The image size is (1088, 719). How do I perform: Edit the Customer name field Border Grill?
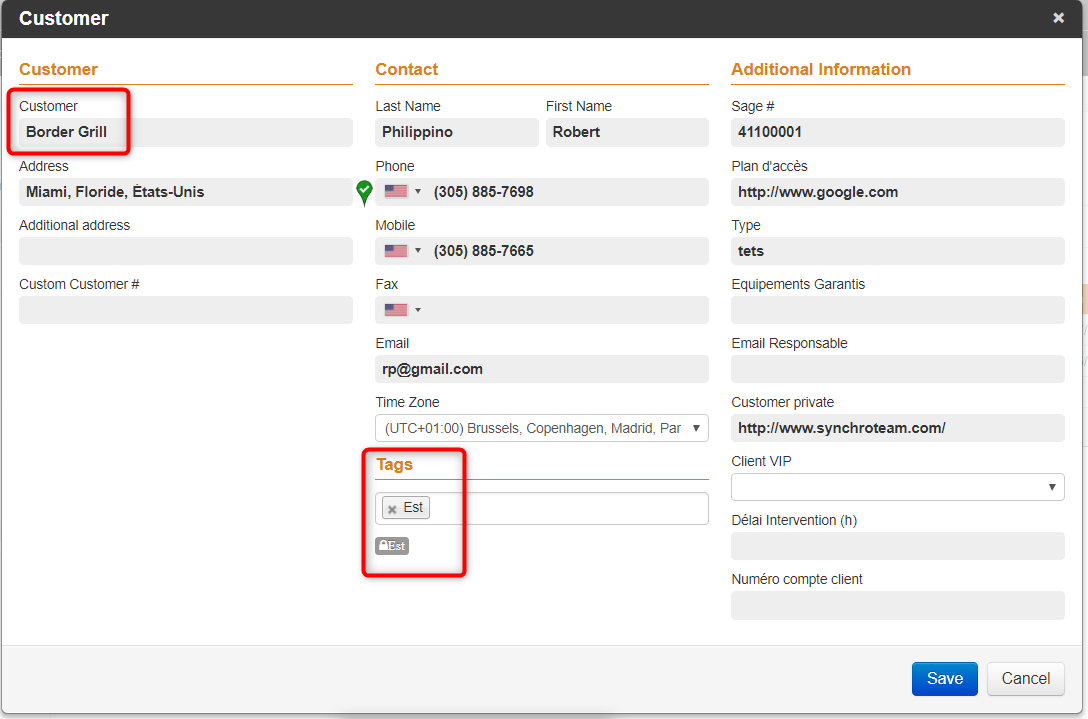point(186,132)
